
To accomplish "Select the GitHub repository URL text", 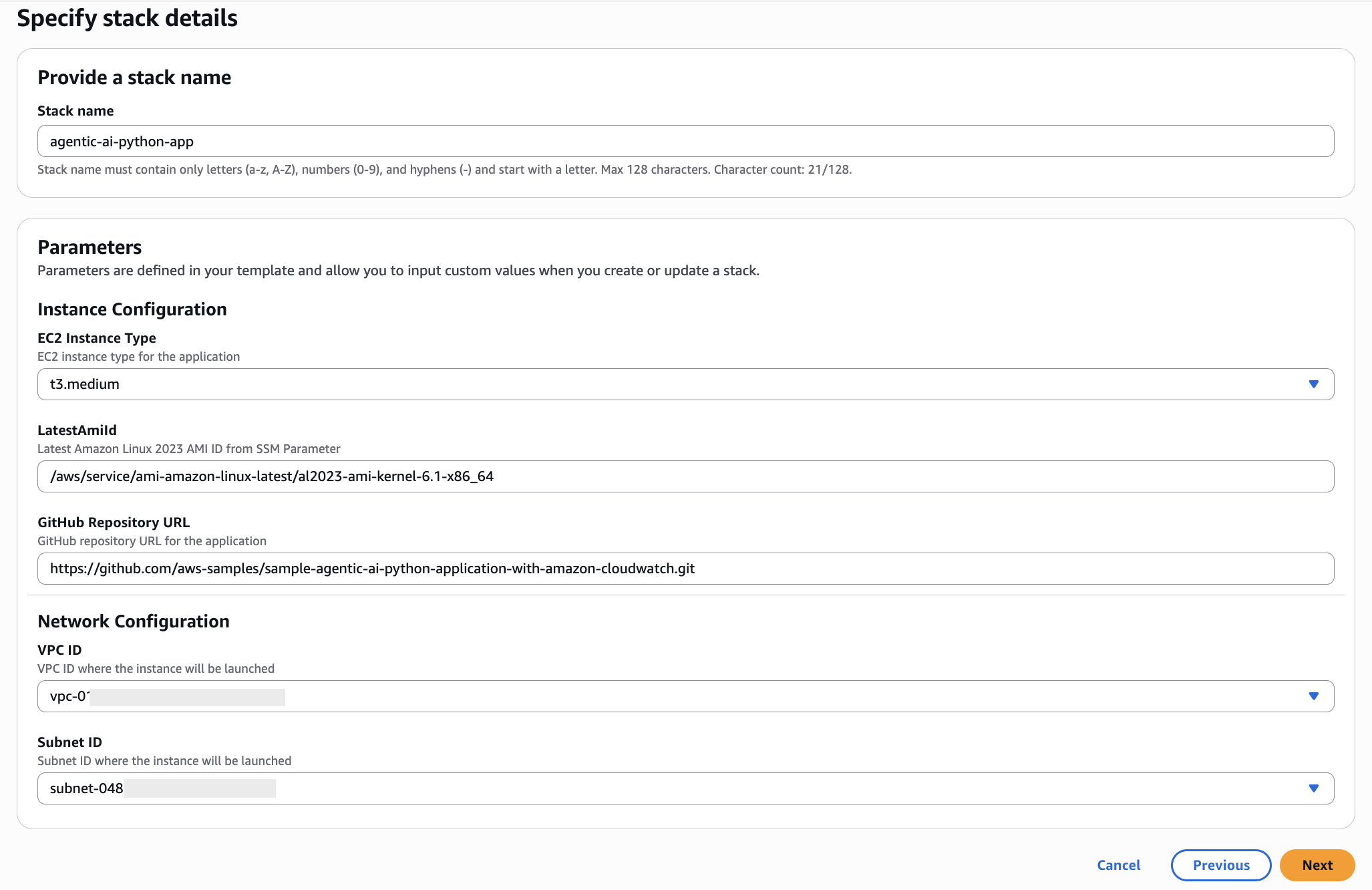I will click(373, 569).
